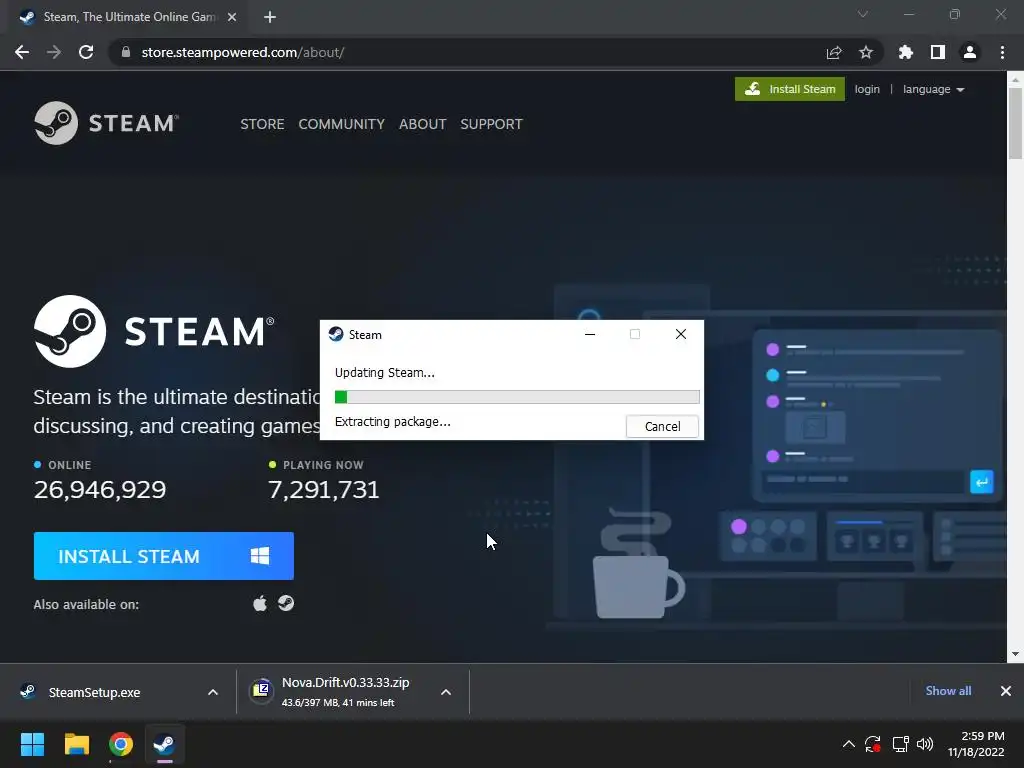Select the Steam, The Ultimate Online Game tab
Viewport: 1024px width, 768px height.
[127, 17]
